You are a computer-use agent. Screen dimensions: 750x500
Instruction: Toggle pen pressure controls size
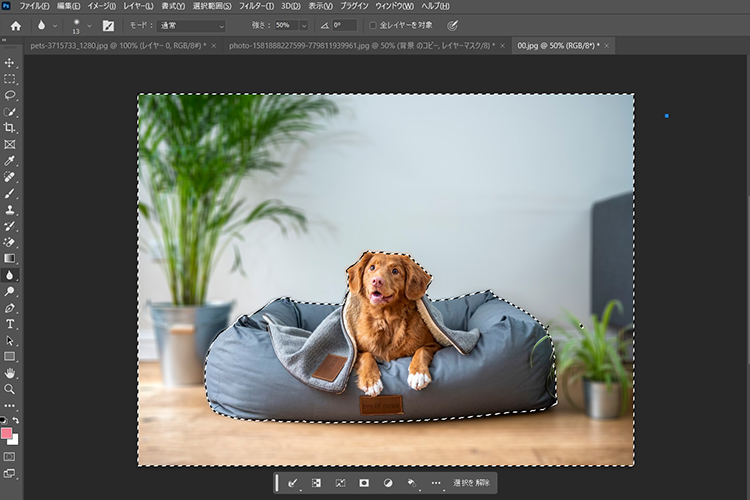[x=452, y=26]
